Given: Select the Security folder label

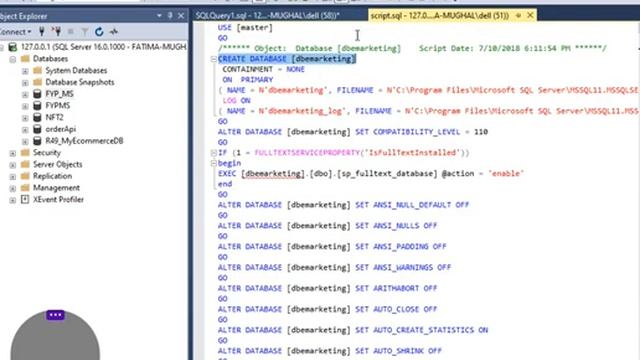Looking at the screenshot, I should pos(47,153).
